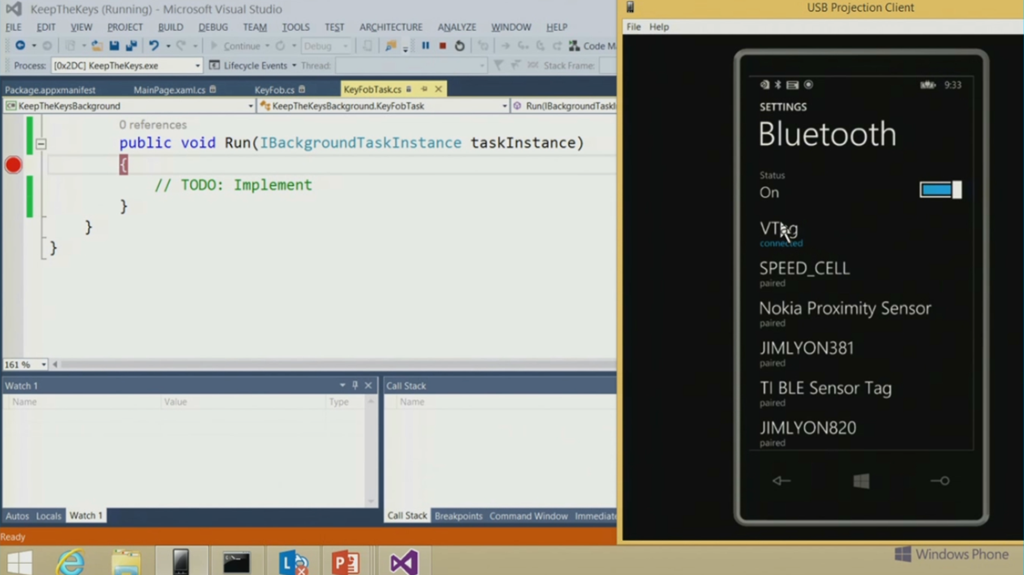The image size is (1024, 575).
Task: Open File menu in USB Projection Client
Action: tap(633, 27)
